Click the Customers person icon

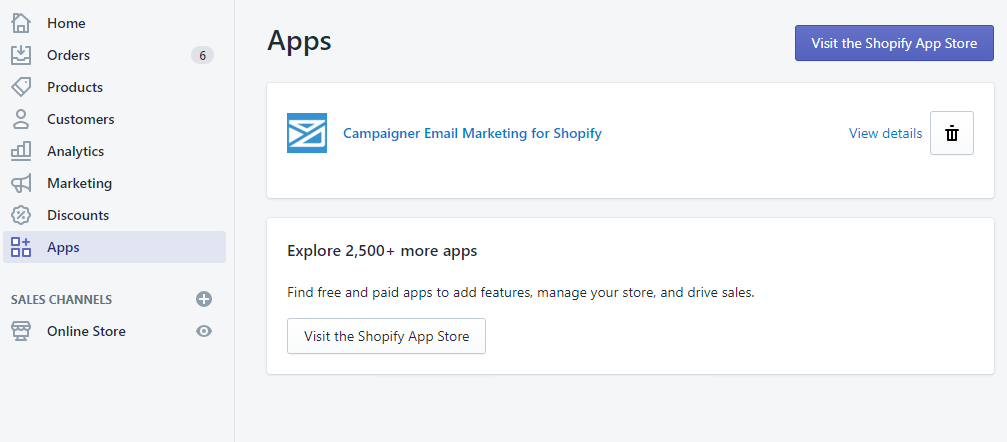(x=21, y=119)
